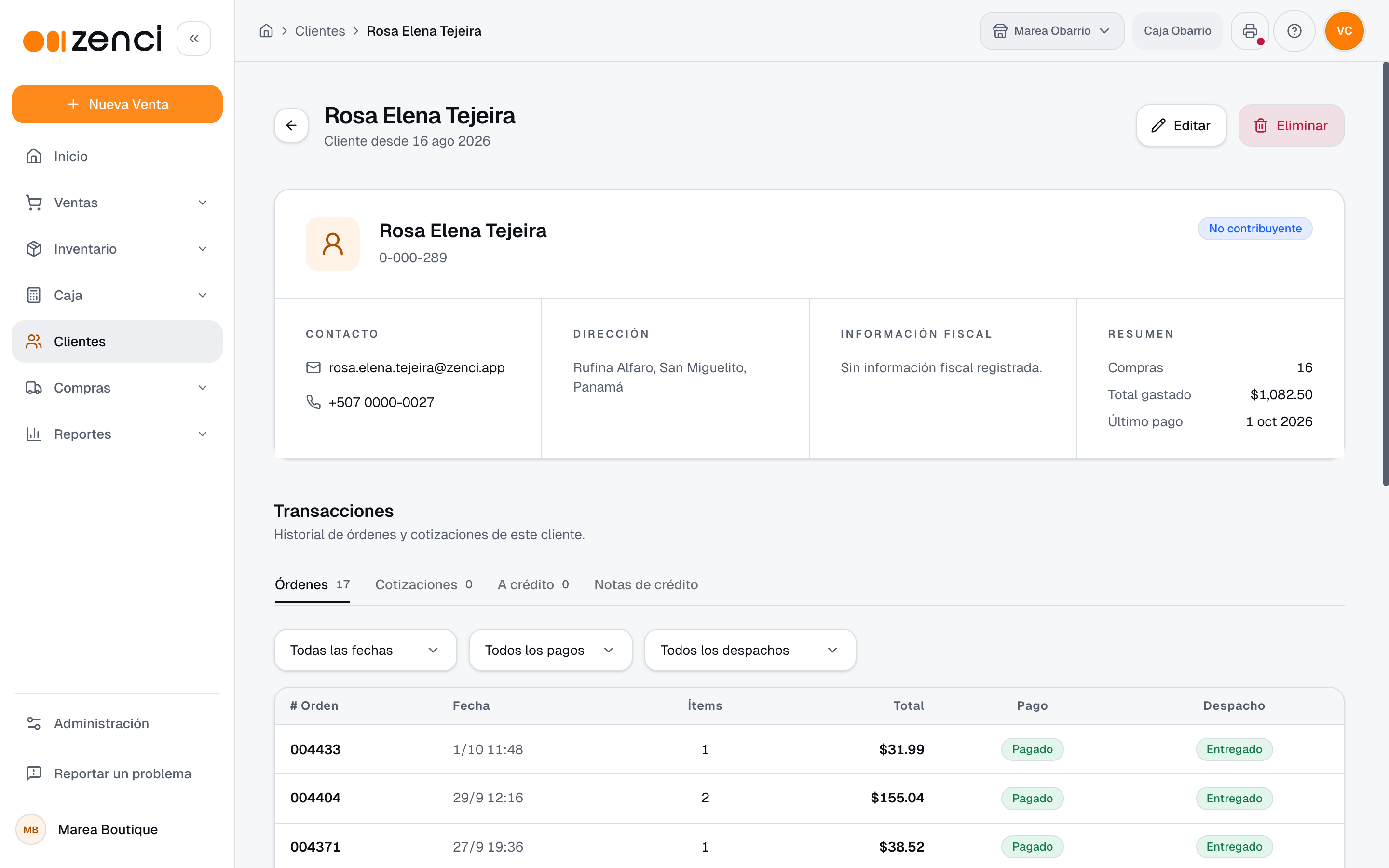Image resolution: width=1389 pixels, height=868 pixels.
Task: Open the Todos los despachos filter
Action: 749,650
